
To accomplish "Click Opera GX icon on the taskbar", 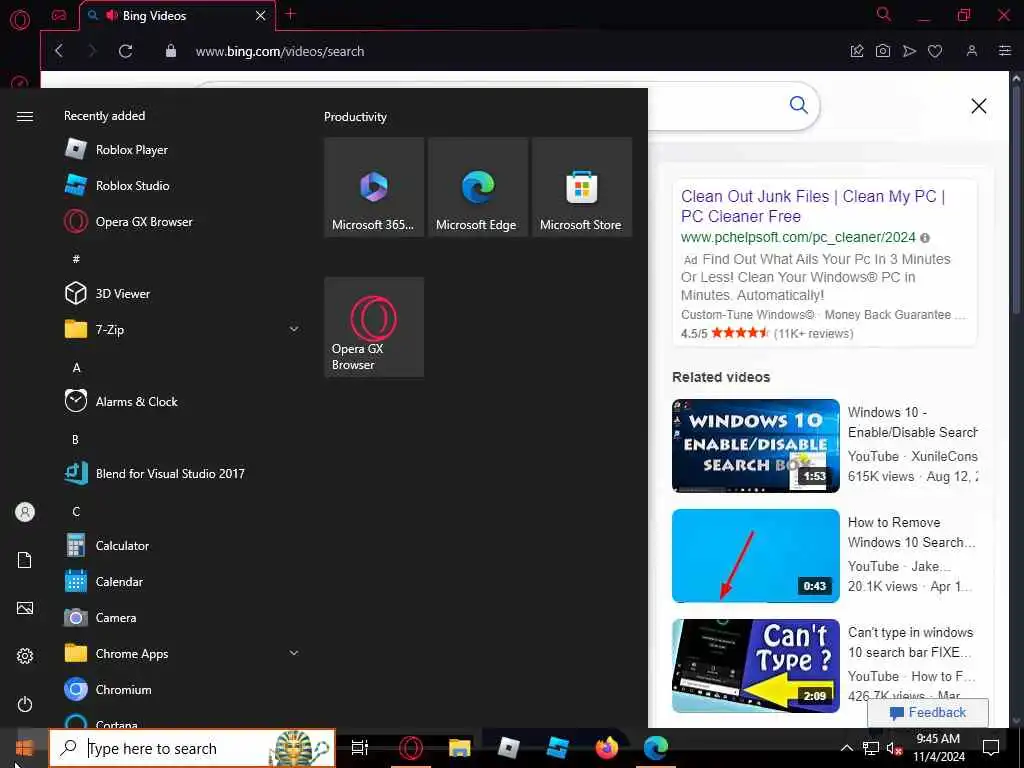I will coord(411,748).
